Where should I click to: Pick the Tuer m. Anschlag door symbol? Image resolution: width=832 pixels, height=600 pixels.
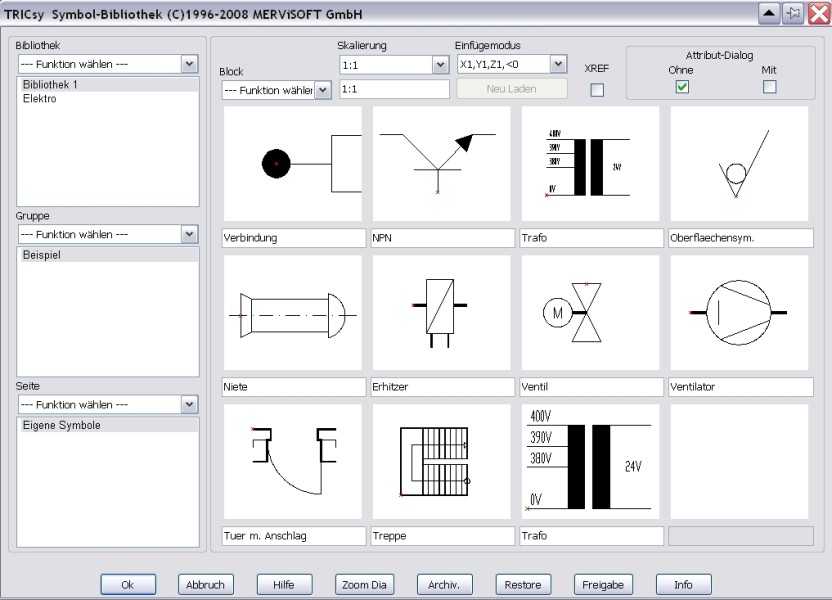[x=293, y=462]
